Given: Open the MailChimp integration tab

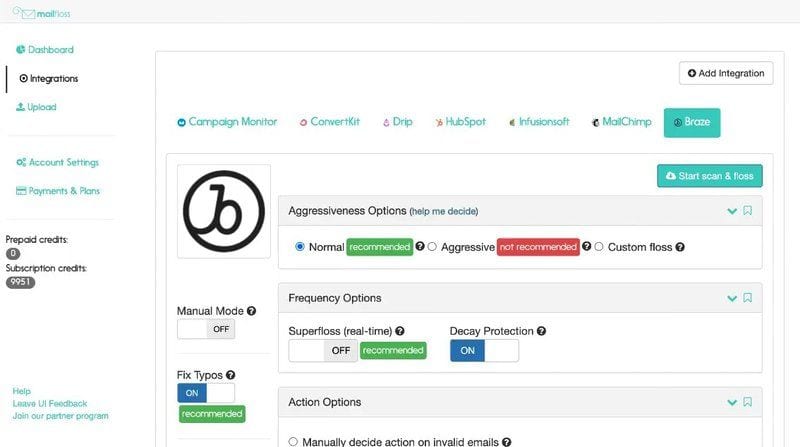Looking at the screenshot, I should click(621, 122).
